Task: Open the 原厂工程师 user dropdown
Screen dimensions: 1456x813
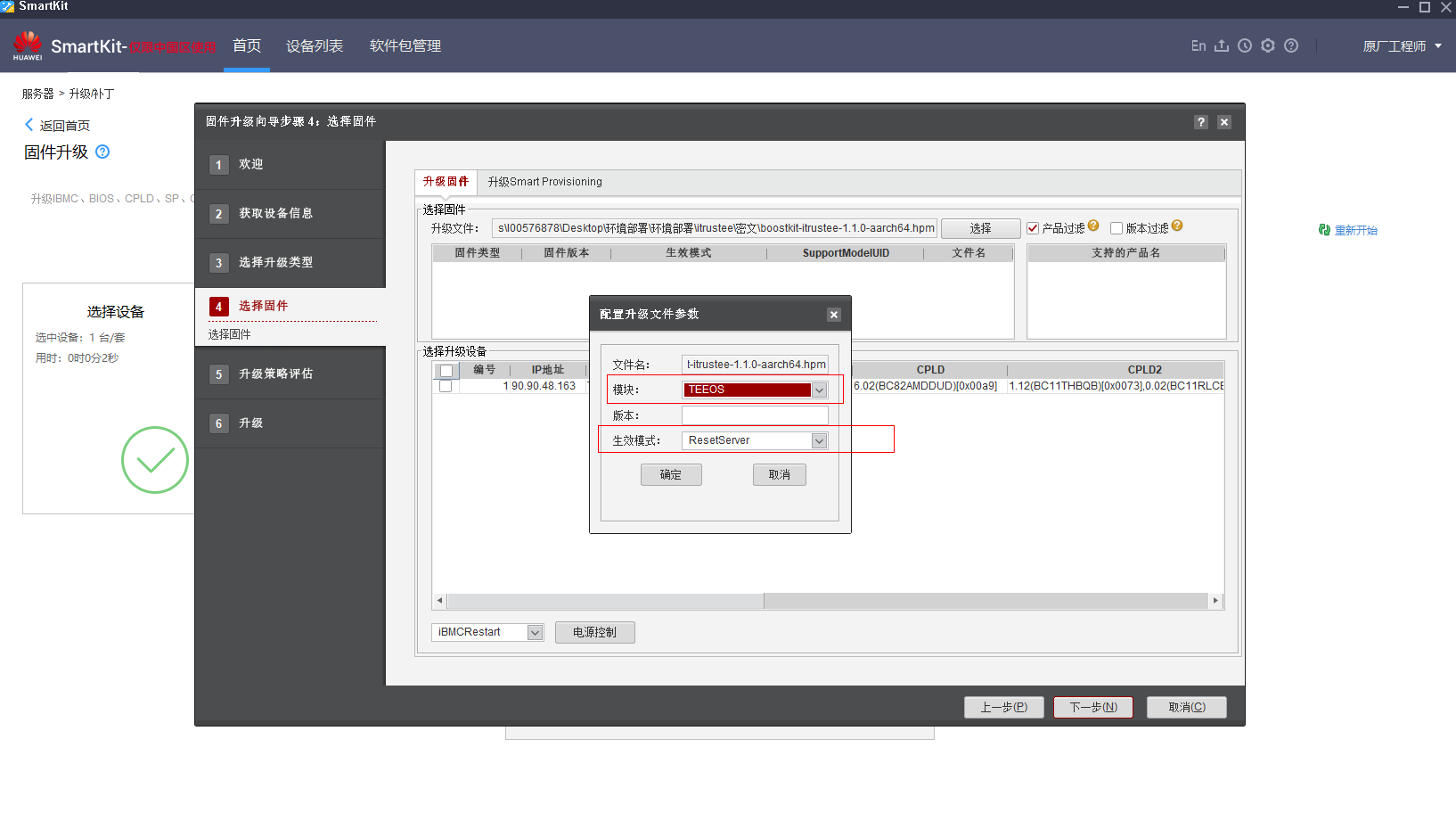Action: 1403,46
